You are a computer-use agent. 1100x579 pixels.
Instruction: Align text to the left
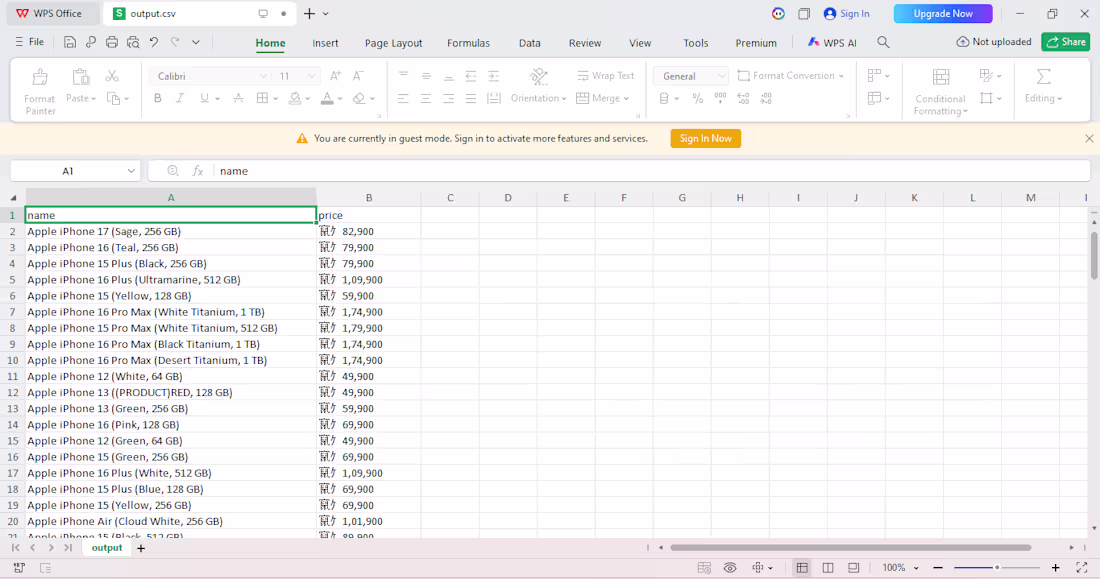pyautogui.click(x=403, y=98)
